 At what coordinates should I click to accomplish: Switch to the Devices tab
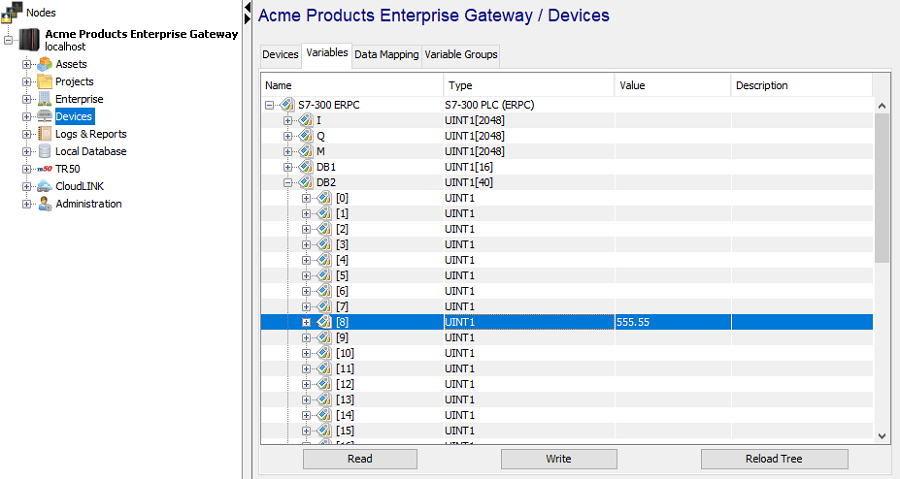coord(280,54)
